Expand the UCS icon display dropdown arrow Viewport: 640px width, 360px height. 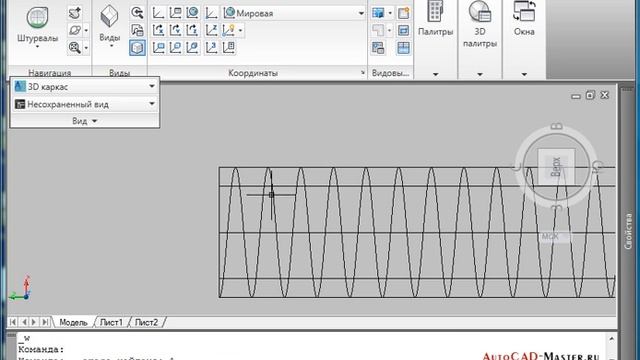point(240,31)
